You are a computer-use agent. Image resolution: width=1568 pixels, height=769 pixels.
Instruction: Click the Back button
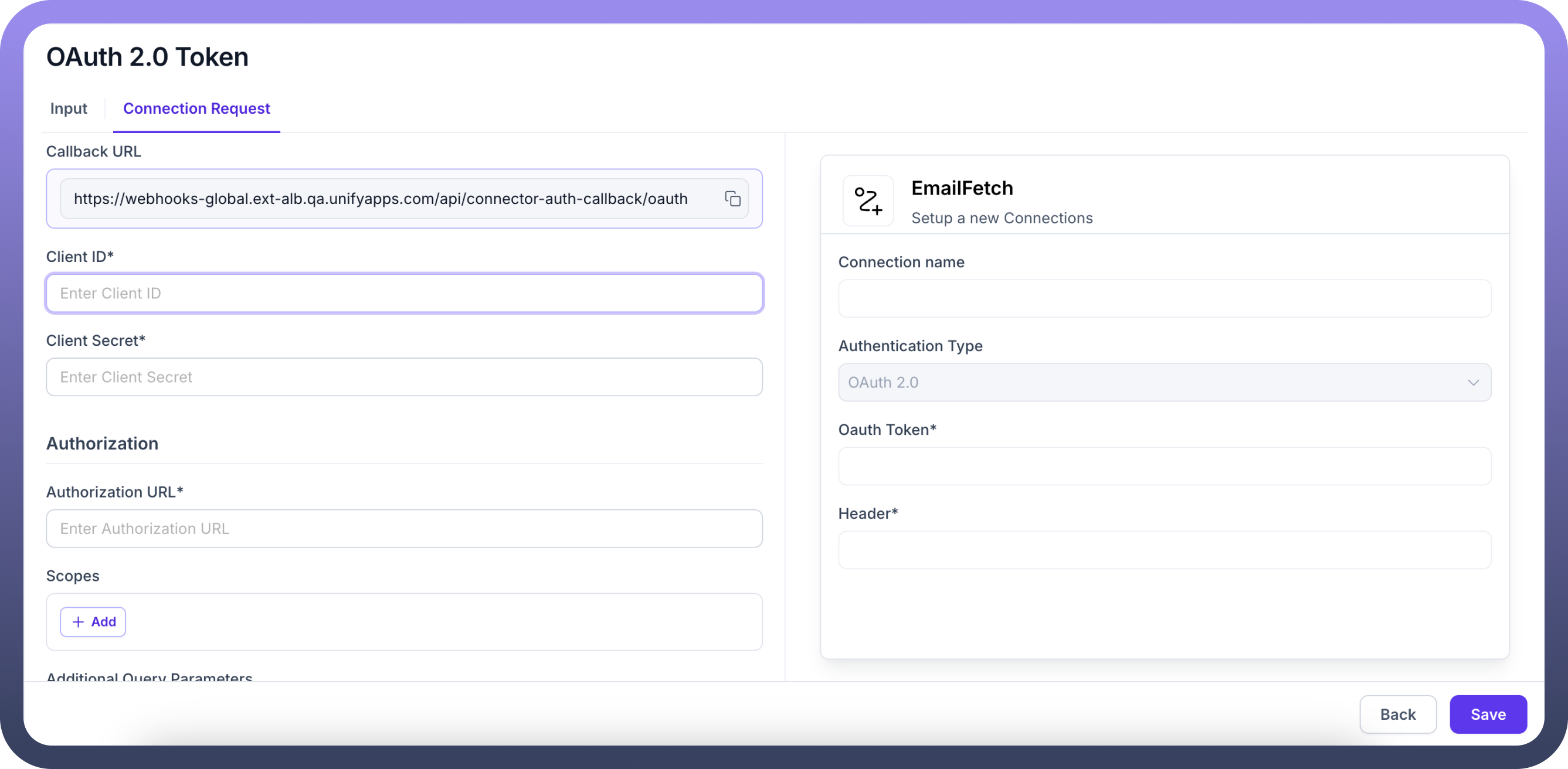point(1397,714)
